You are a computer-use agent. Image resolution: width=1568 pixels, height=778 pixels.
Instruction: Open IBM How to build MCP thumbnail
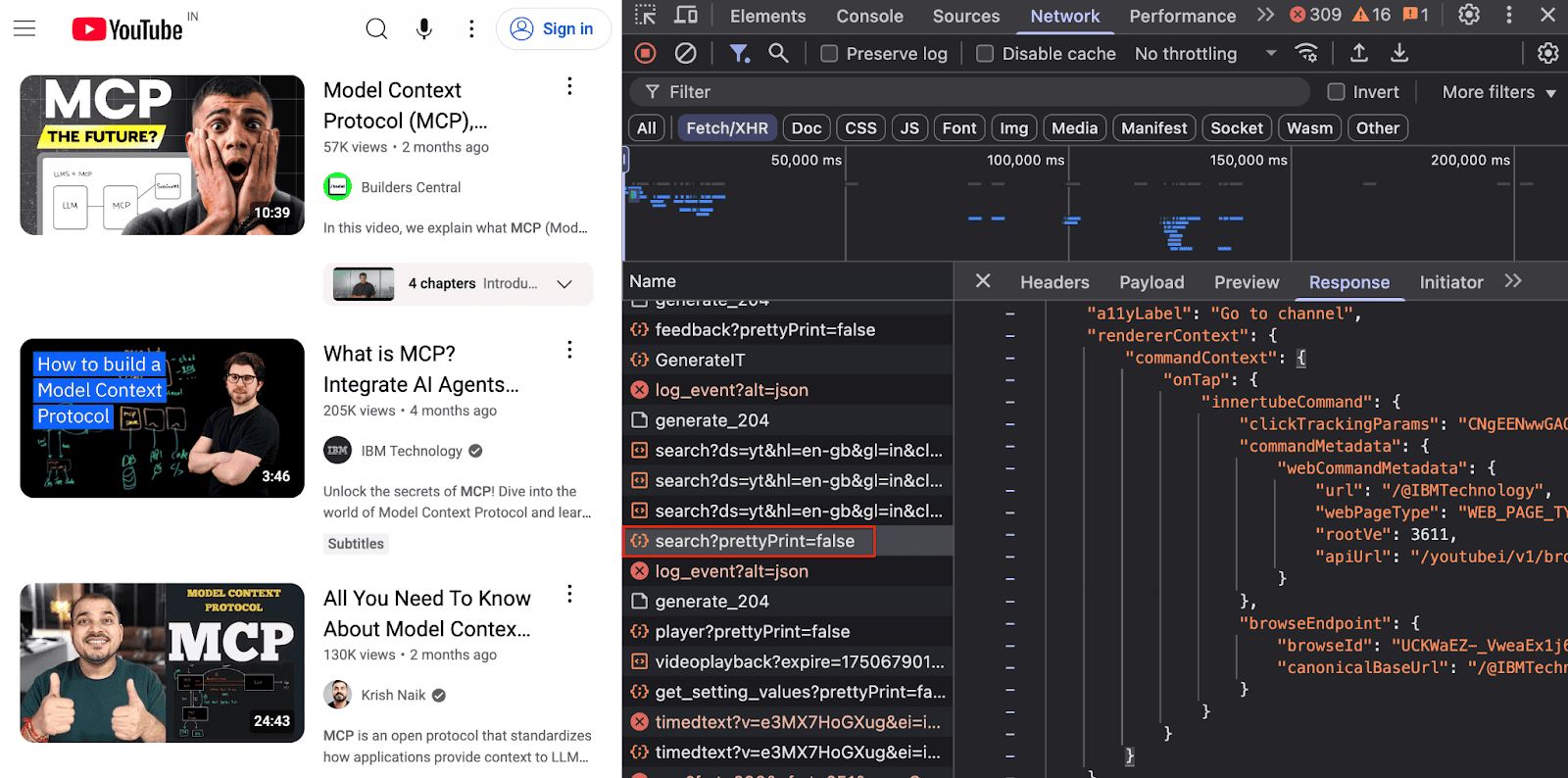(162, 418)
